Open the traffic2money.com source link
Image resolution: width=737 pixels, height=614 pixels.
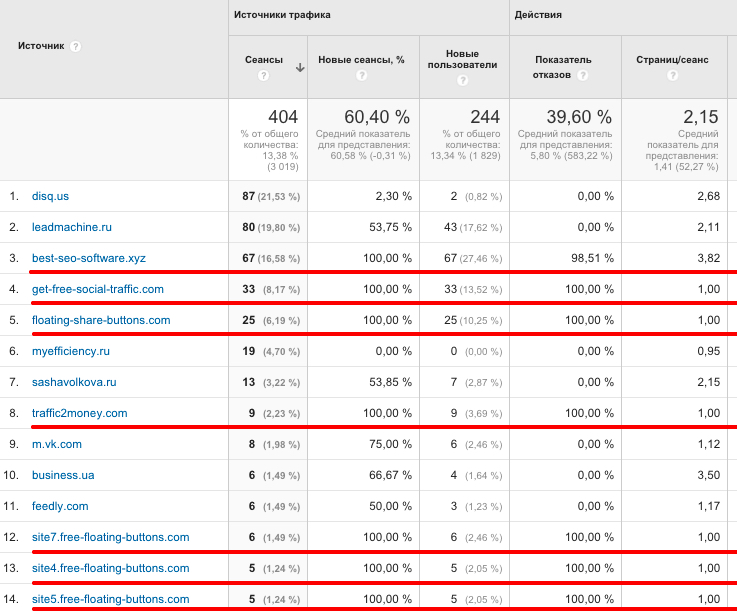point(79,413)
